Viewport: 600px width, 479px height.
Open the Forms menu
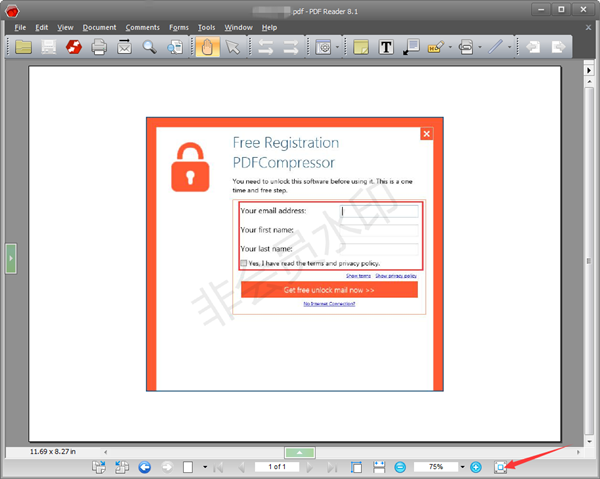pyautogui.click(x=179, y=28)
